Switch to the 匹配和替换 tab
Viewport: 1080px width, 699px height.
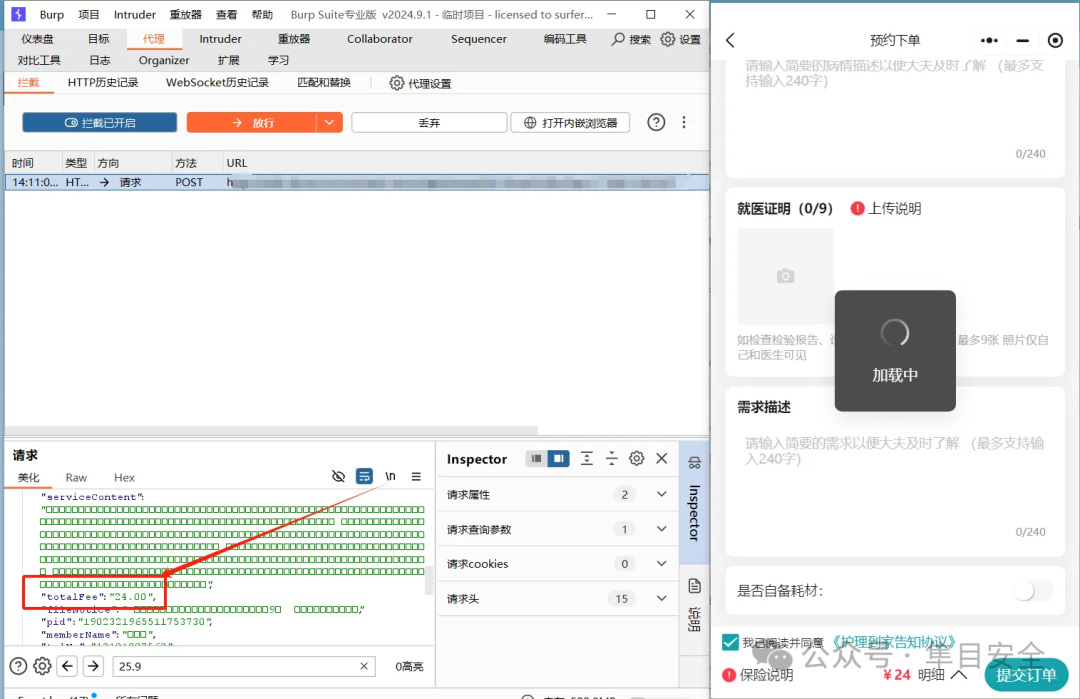coord(324,83)
